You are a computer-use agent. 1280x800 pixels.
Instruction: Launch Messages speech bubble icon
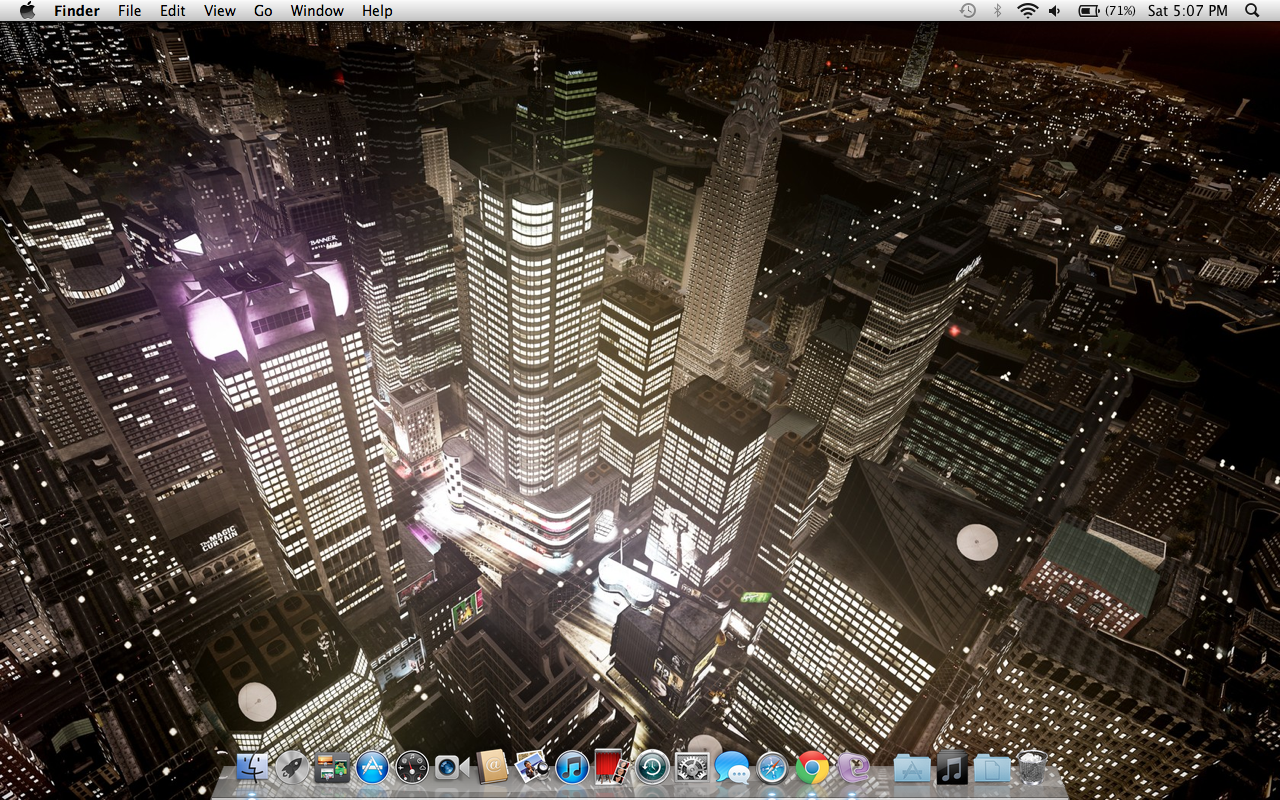coord(732,767)
